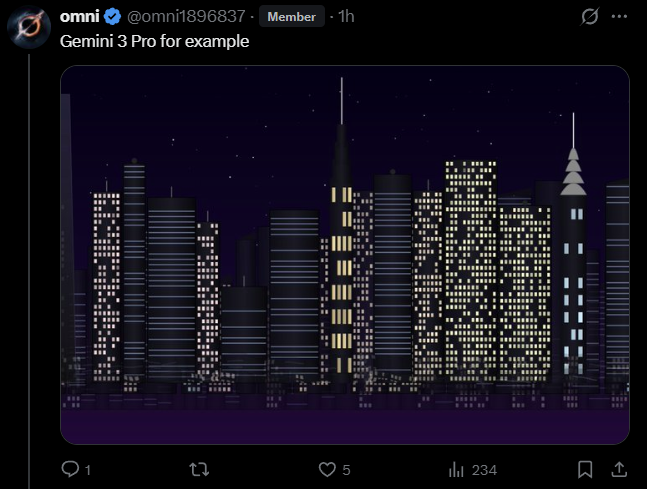Click the vertical thread connector line

tap(29, 271)
